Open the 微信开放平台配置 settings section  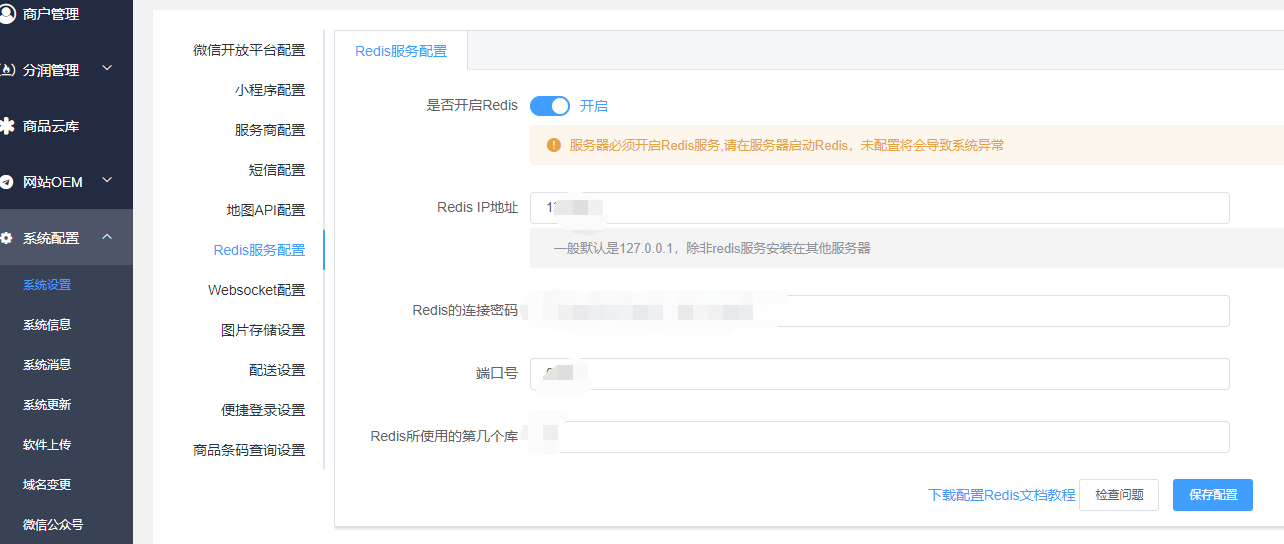click(249, 50)
